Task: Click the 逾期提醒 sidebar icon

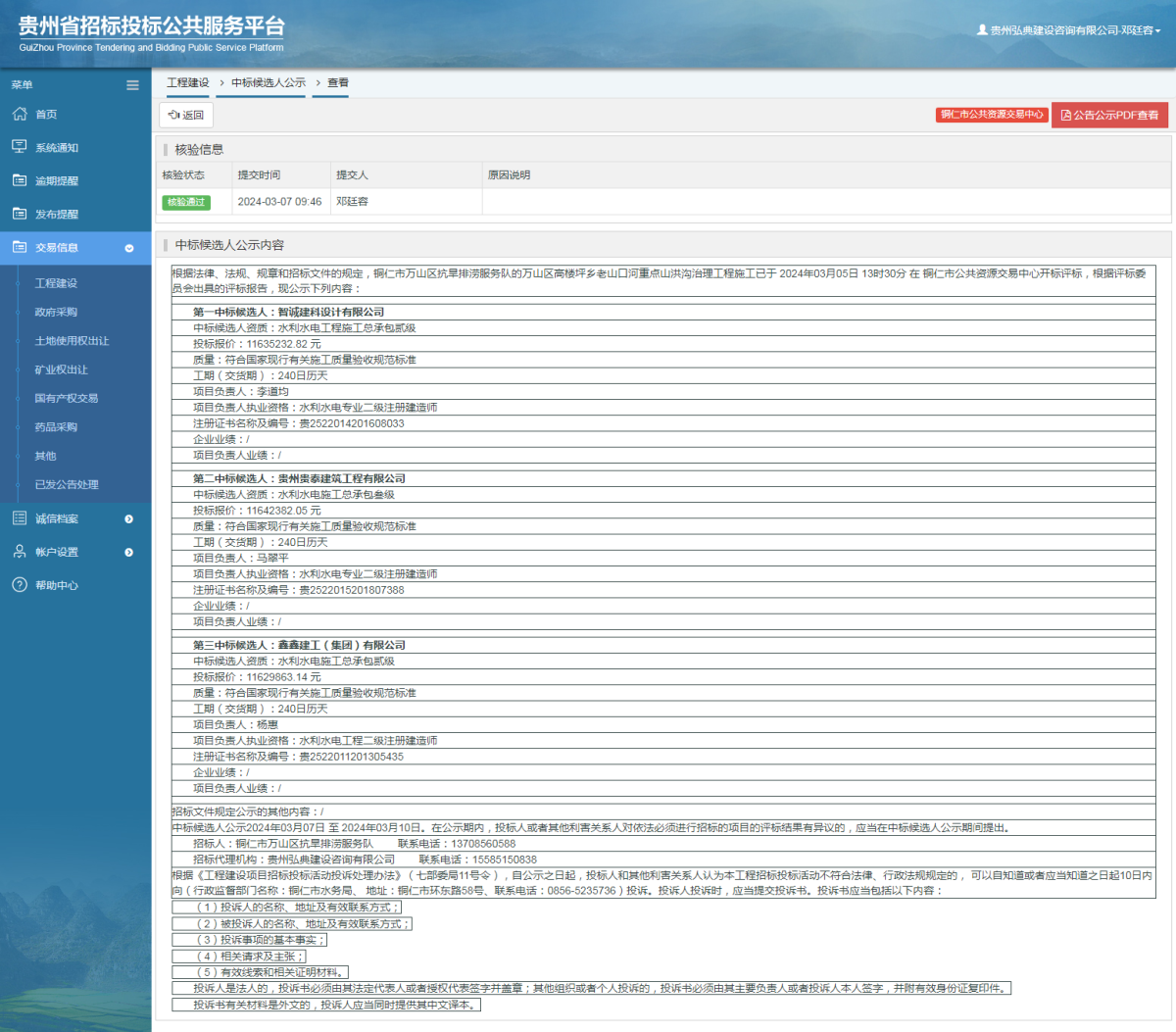Action: [20, 180]
